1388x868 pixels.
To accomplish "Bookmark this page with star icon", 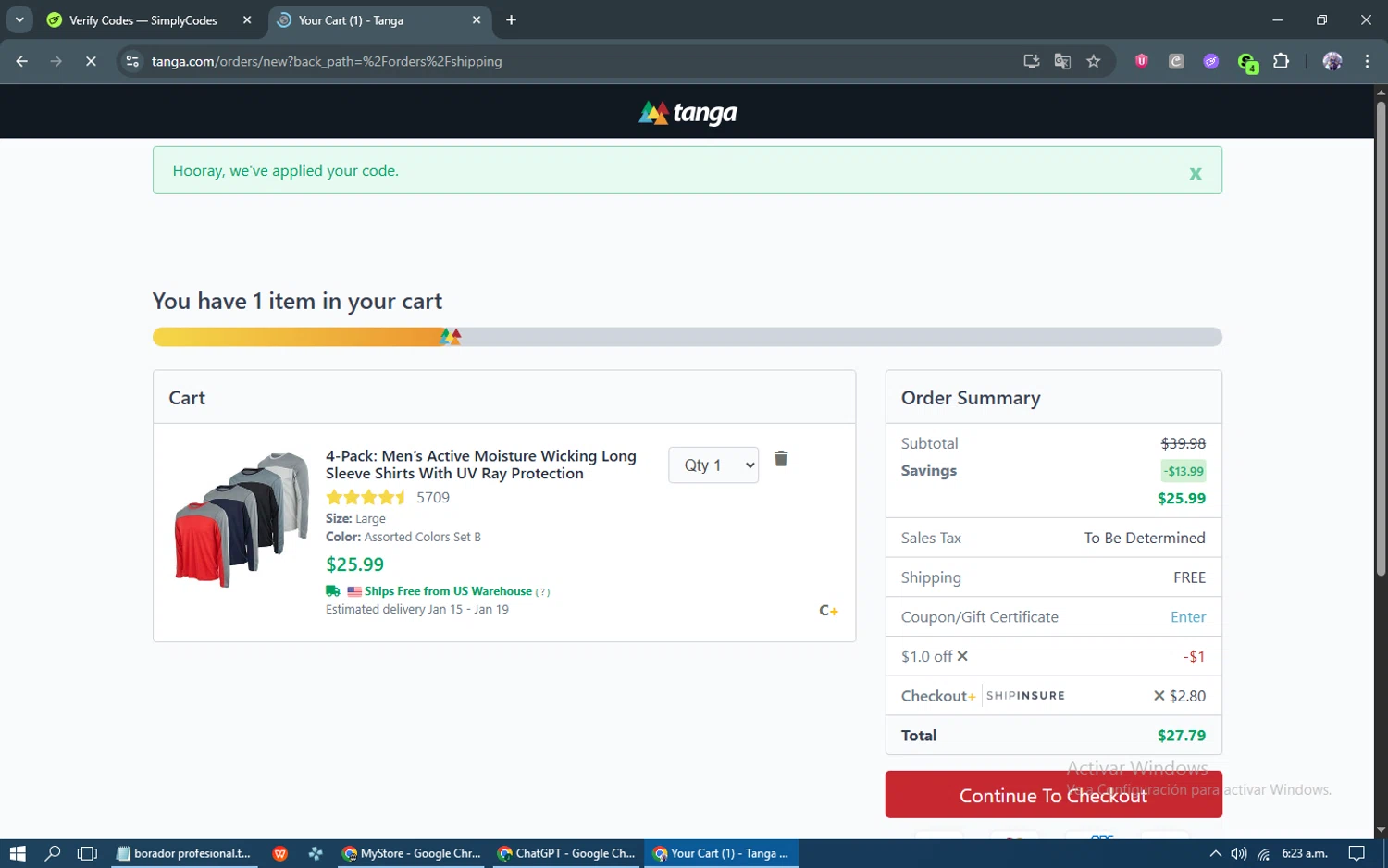I will [x=1094, y=61].
